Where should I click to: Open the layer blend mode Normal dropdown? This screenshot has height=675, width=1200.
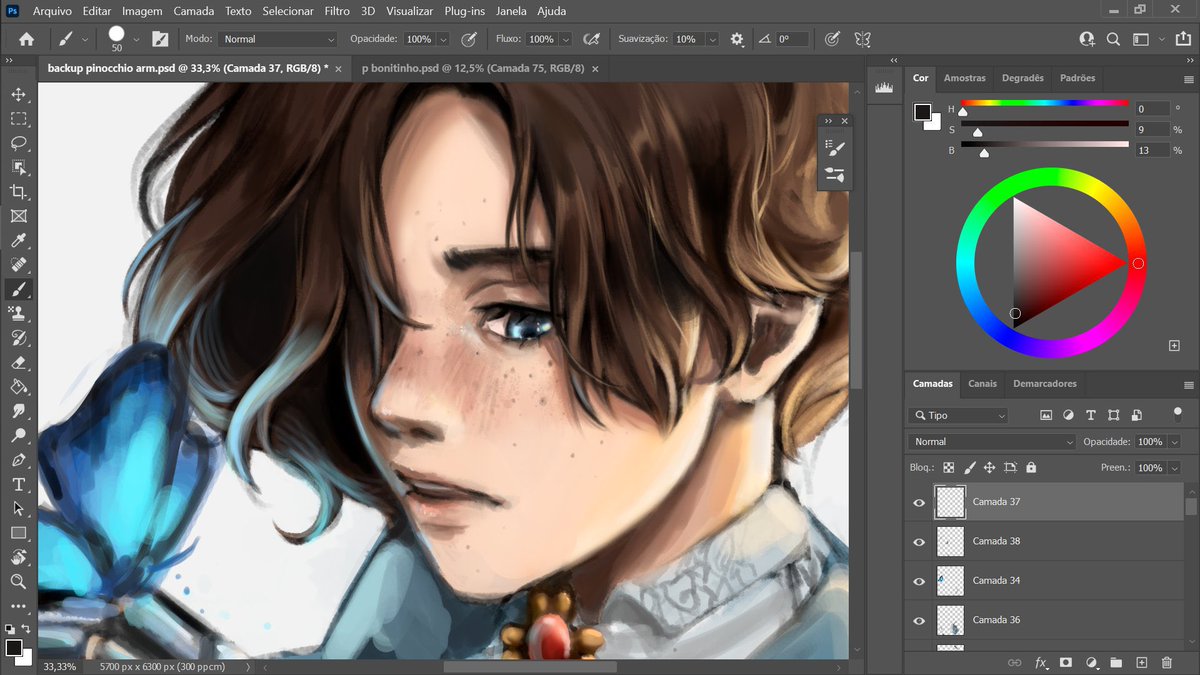(992, 441)
